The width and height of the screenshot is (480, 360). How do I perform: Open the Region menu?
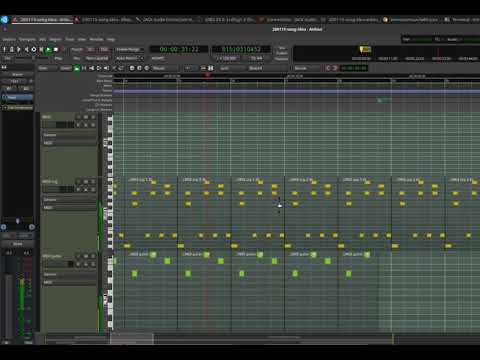[55, 39]
